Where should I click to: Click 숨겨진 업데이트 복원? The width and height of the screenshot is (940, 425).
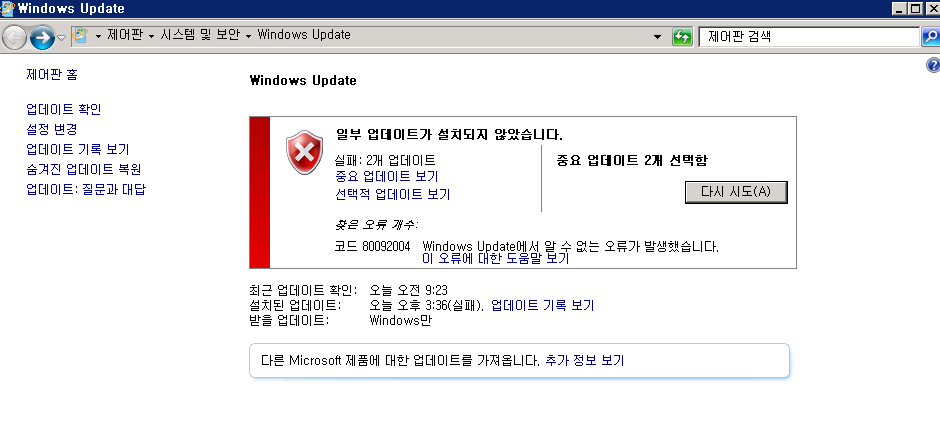click(x=84, y=170)
